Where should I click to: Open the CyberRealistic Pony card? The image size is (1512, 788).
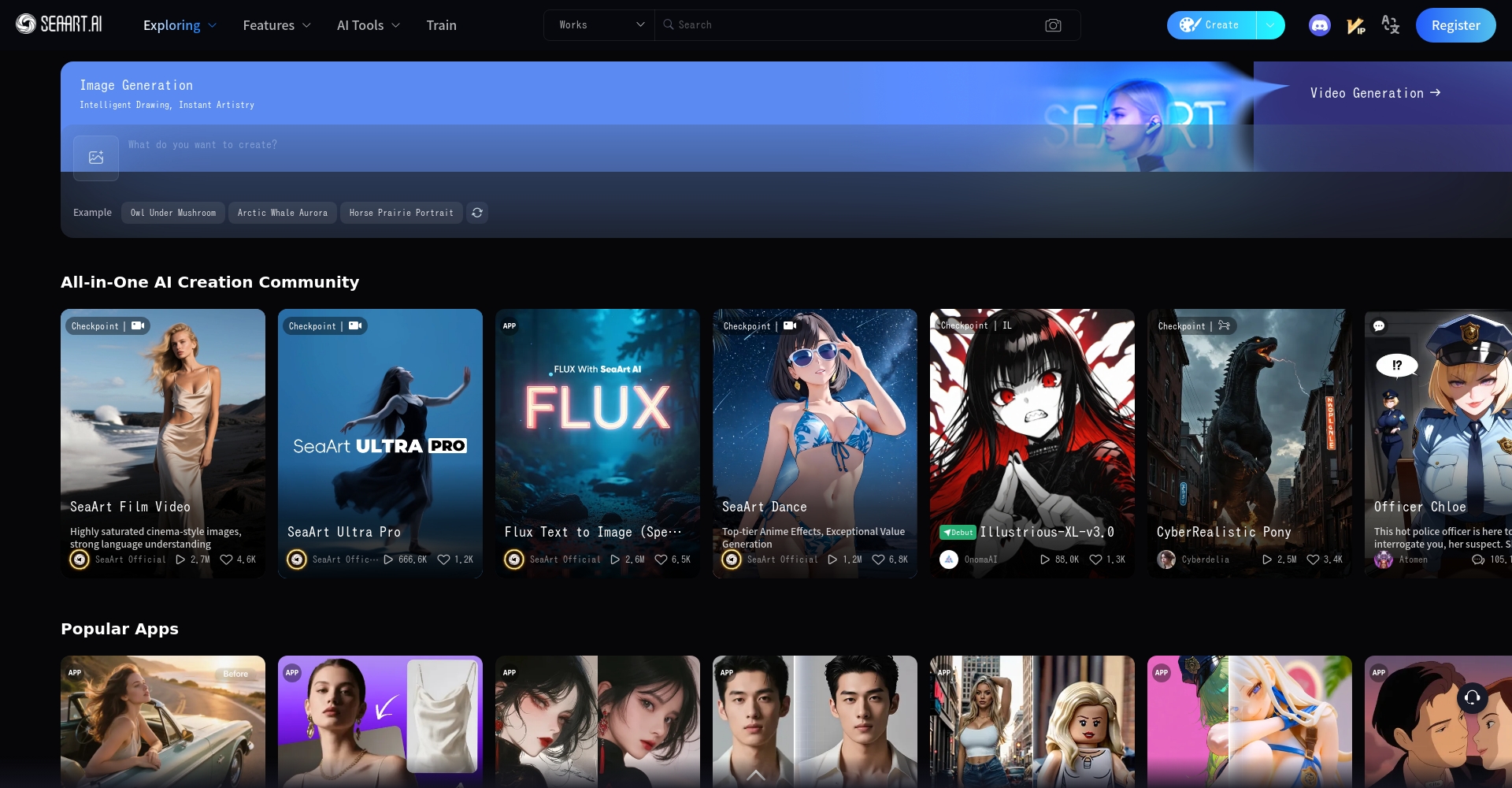1250,444
